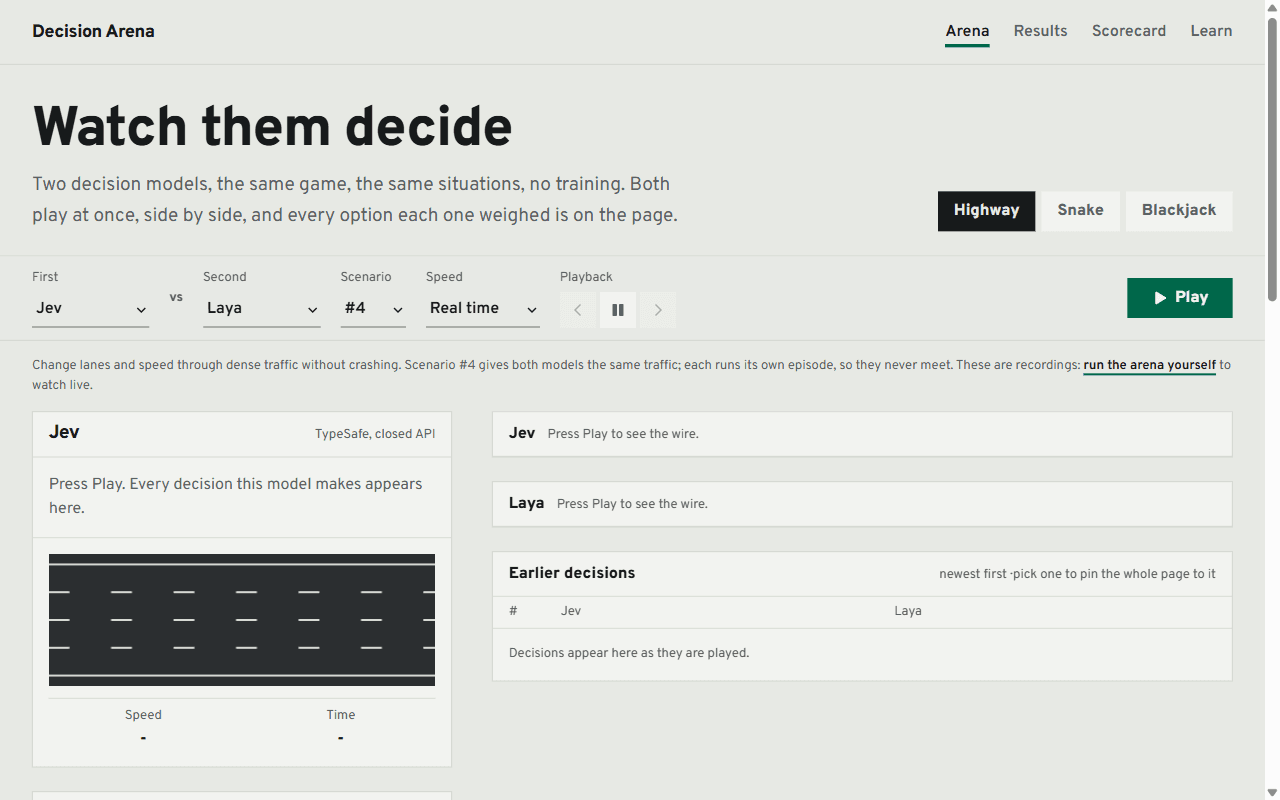Open the Speed dropdown set to Real time
This screenshot has height=800, width=1280.
(x=483, y=309)
